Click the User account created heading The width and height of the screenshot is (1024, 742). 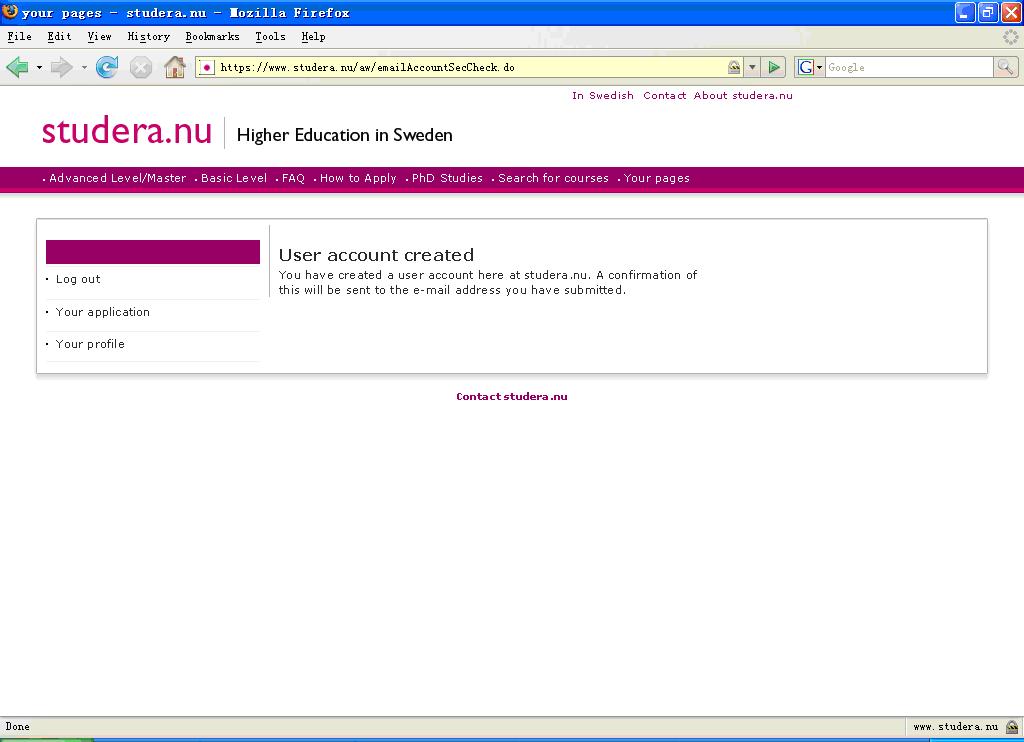(376, 255)
